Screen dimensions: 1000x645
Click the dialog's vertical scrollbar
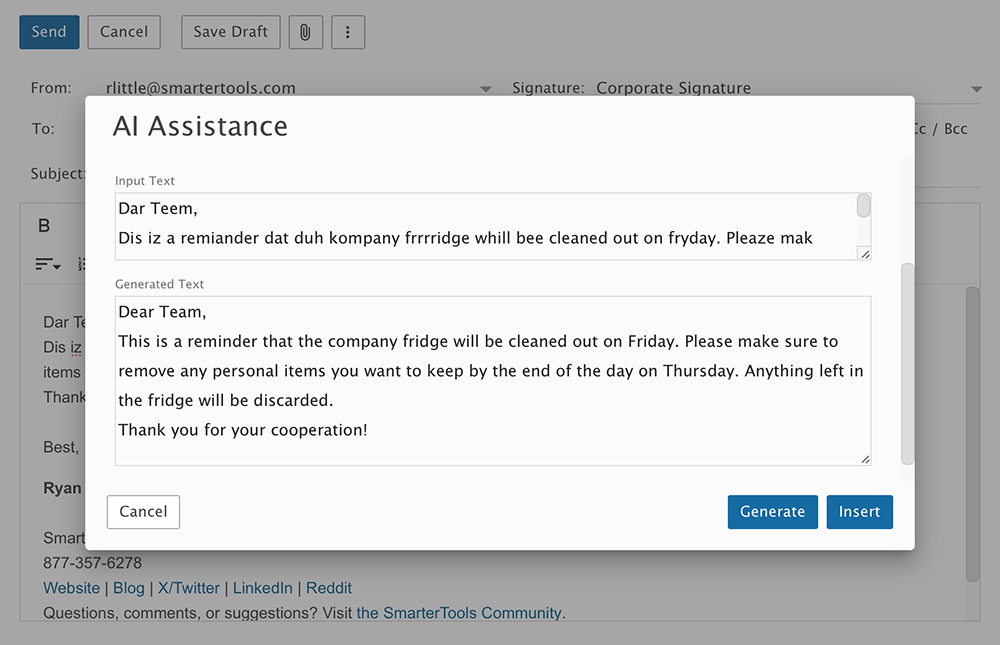[908, 364]
